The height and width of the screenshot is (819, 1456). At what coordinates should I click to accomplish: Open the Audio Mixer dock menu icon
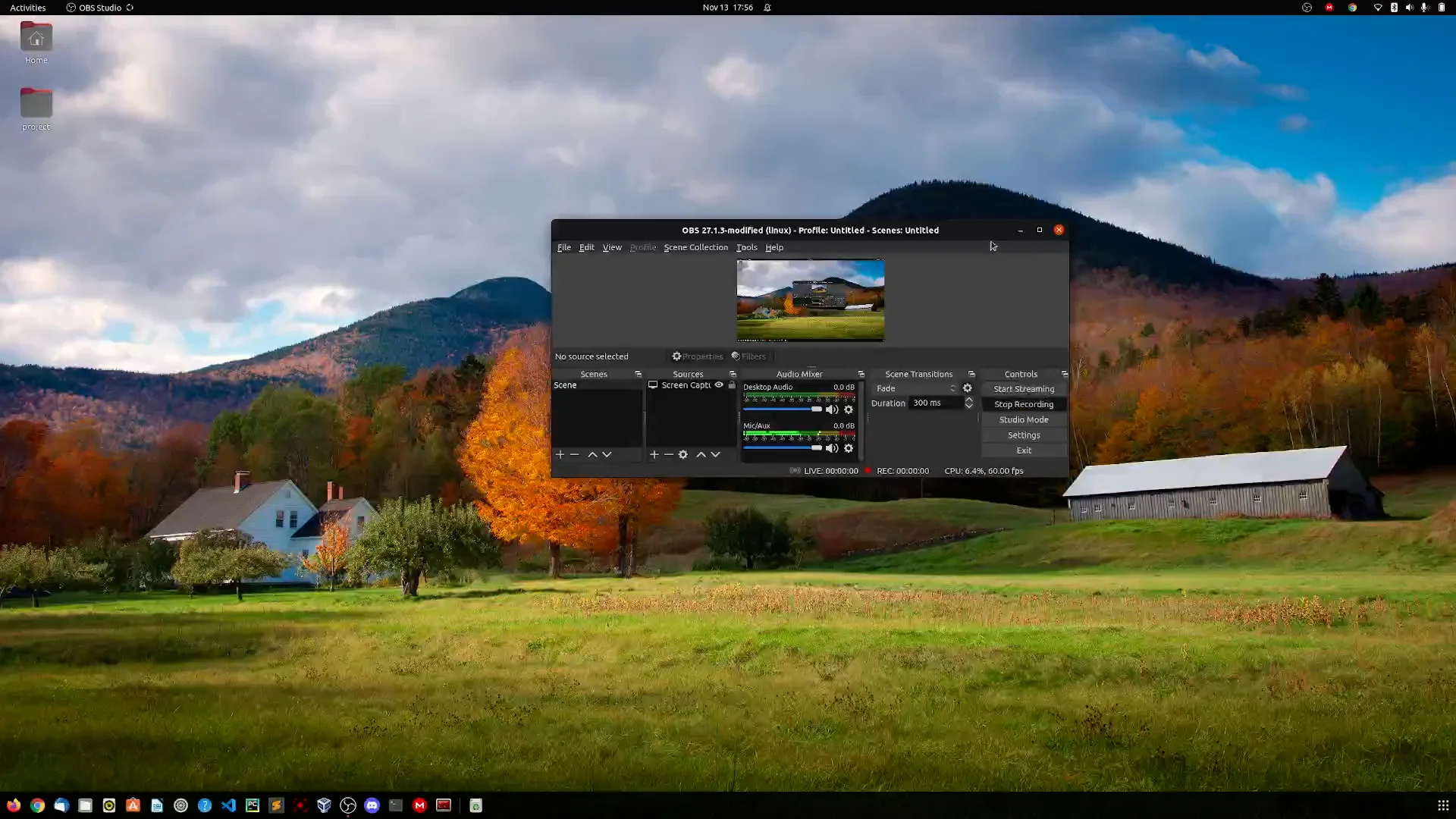pyautogui.click(x=861, y=375)
